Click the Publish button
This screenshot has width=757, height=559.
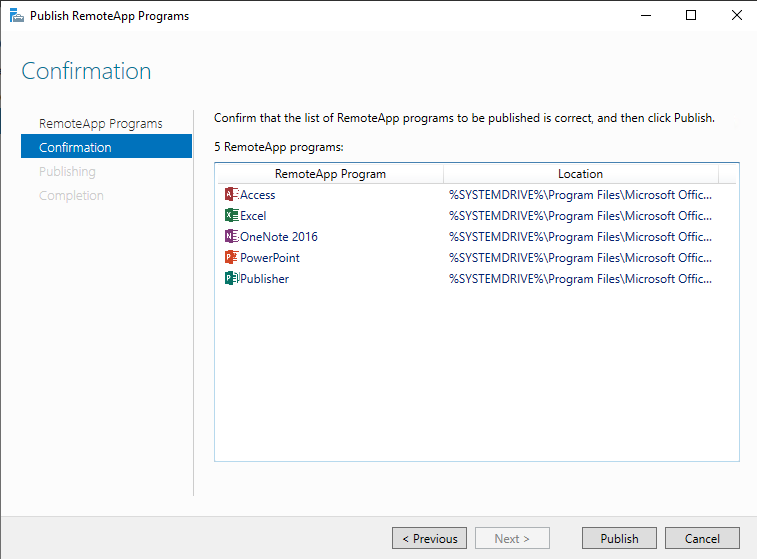tap(619, 538)
